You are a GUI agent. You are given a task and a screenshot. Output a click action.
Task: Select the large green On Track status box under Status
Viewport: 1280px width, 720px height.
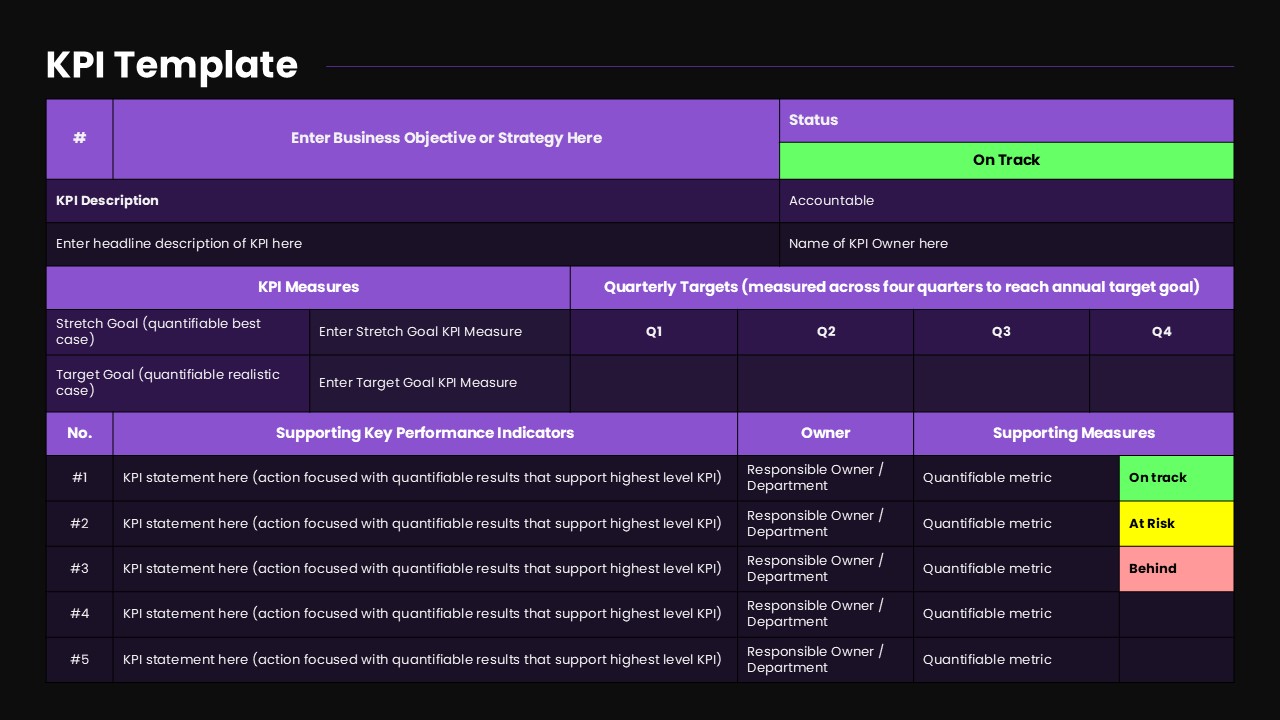(x=1006, y=160)
